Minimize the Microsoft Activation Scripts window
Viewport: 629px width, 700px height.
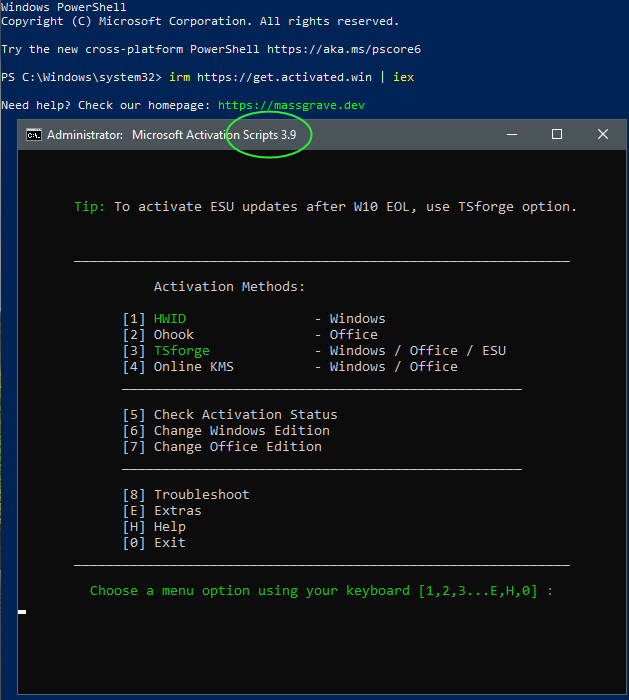coord(512,134)
